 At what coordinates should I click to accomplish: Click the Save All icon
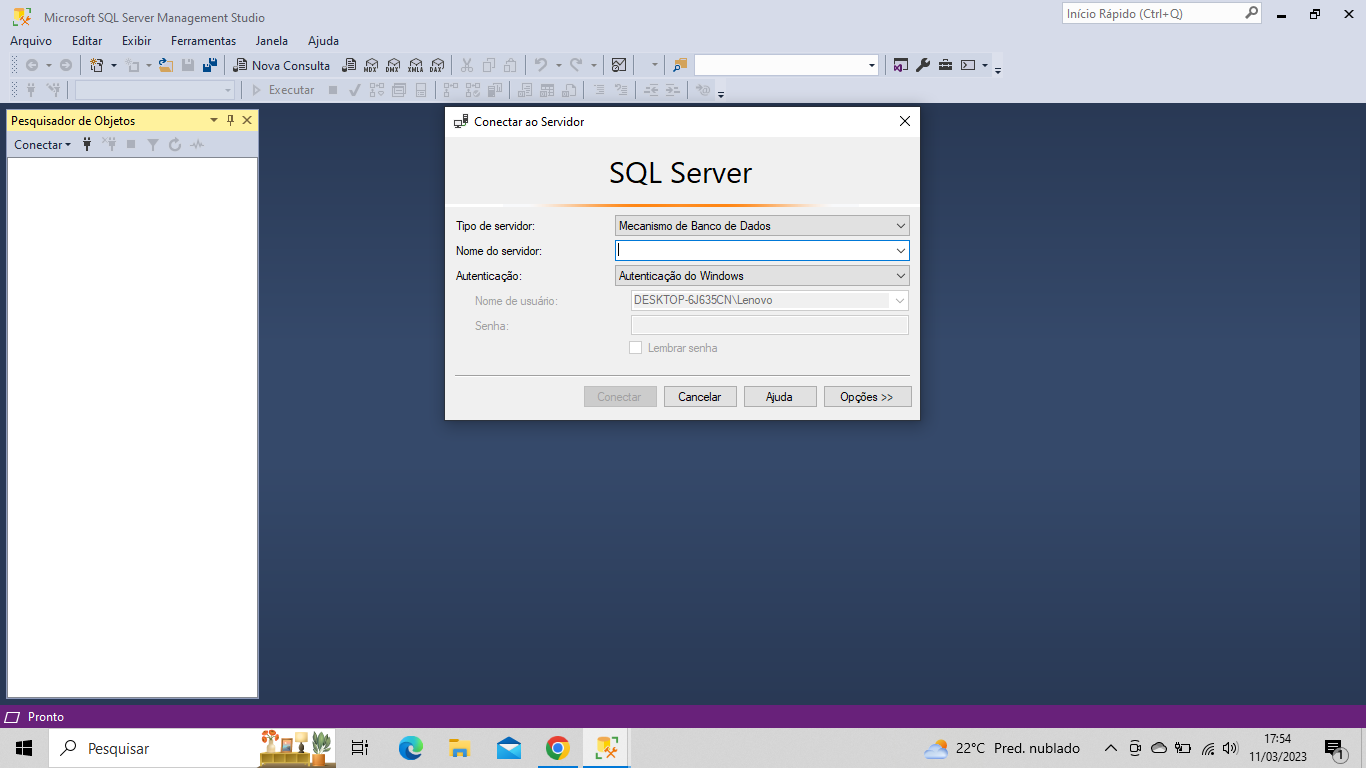pos(210,65)
